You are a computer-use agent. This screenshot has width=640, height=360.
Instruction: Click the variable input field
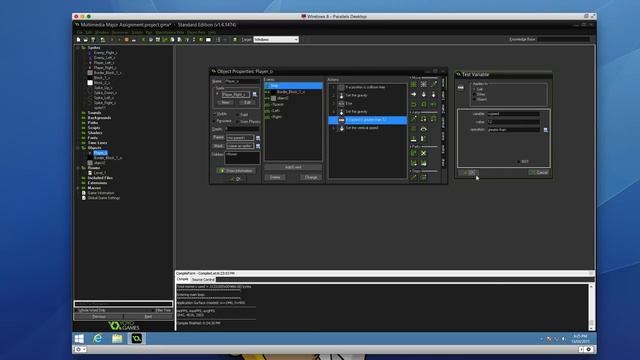513,114
